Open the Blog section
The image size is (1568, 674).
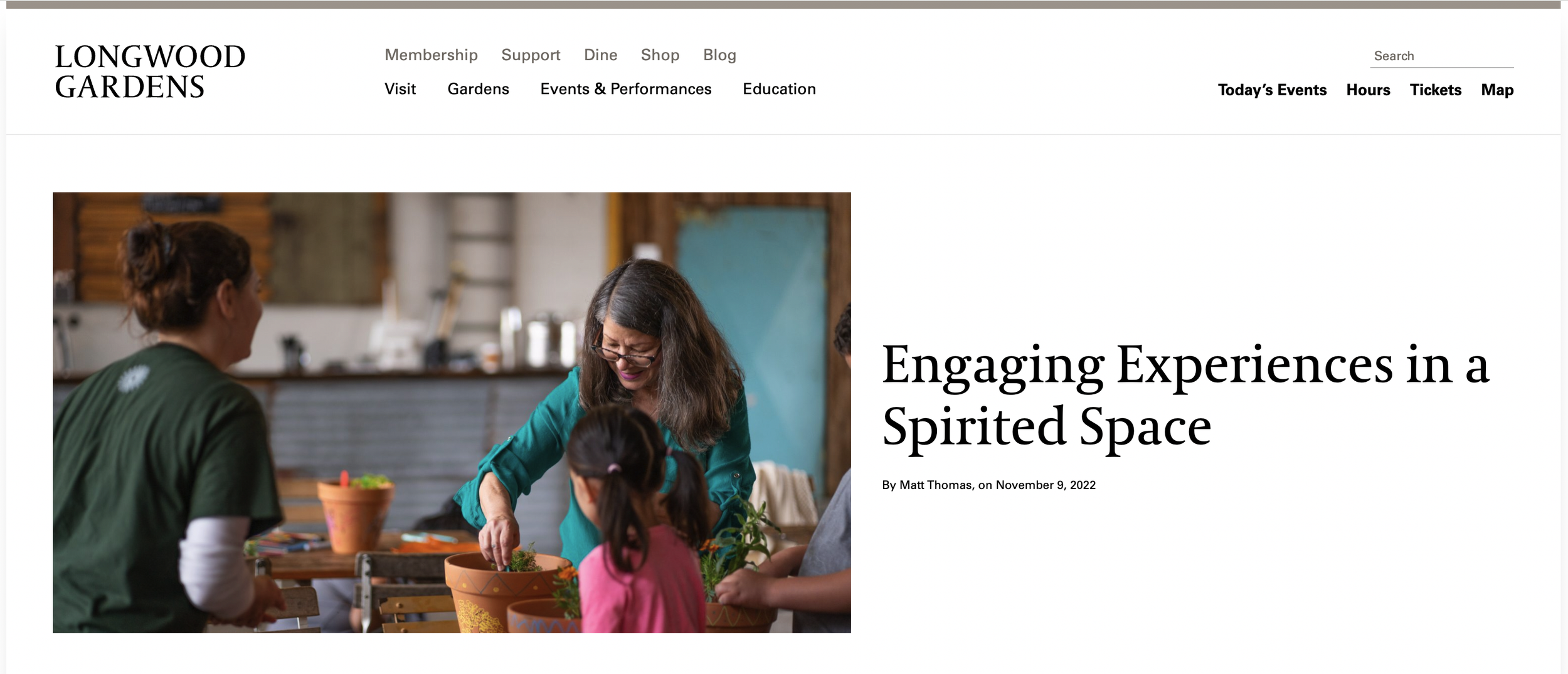pos(719,55)
